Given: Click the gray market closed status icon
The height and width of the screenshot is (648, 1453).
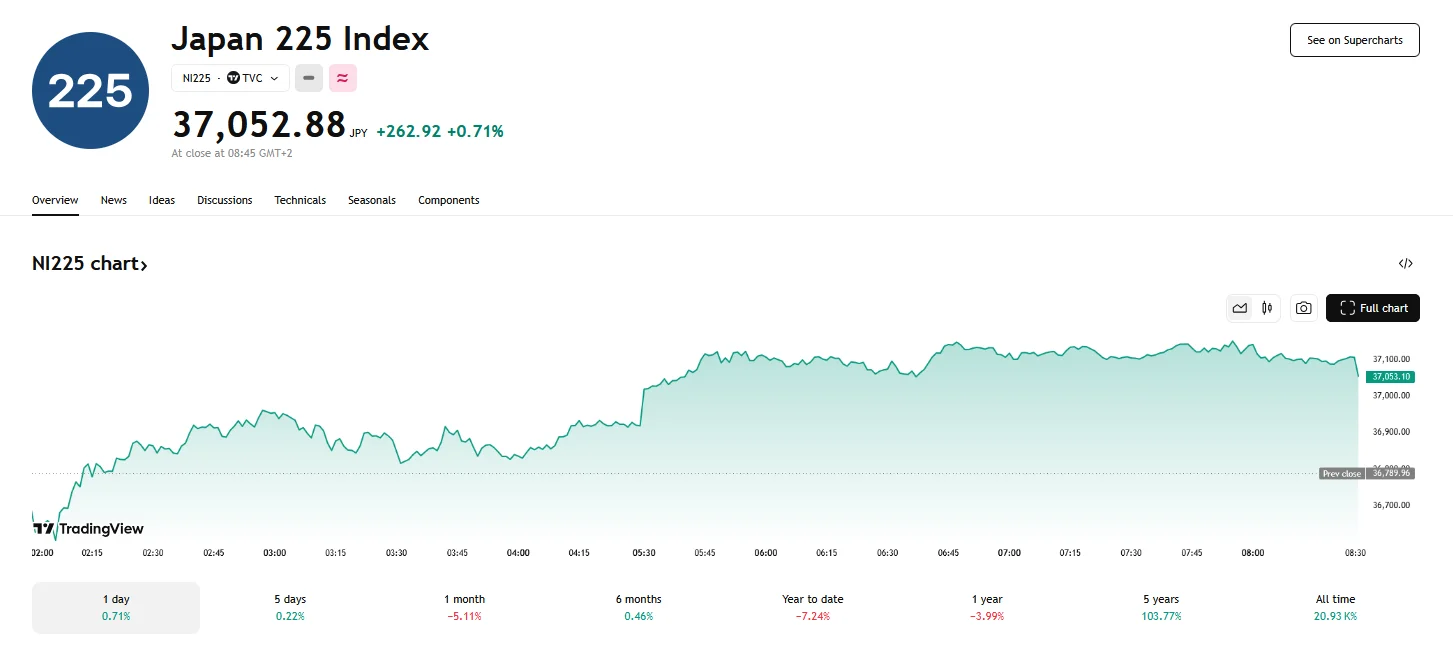Looking at the screenshot, I should [308, 78].
